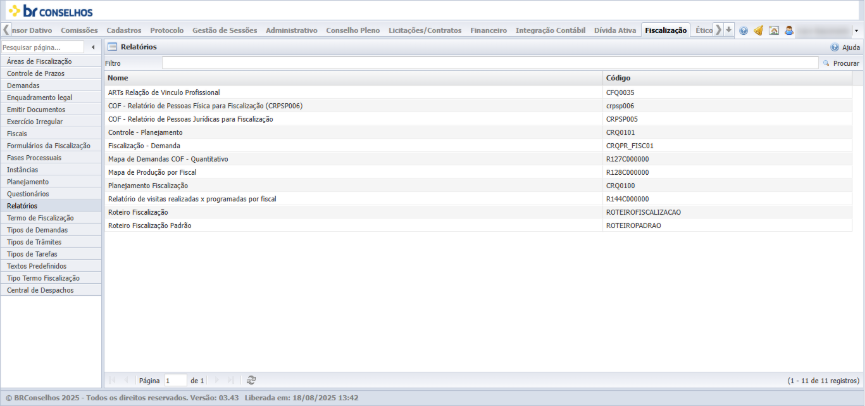Open Fases Processuais in sidebar
The width and height of the screenshot is (865, 406).
point(51,158)
